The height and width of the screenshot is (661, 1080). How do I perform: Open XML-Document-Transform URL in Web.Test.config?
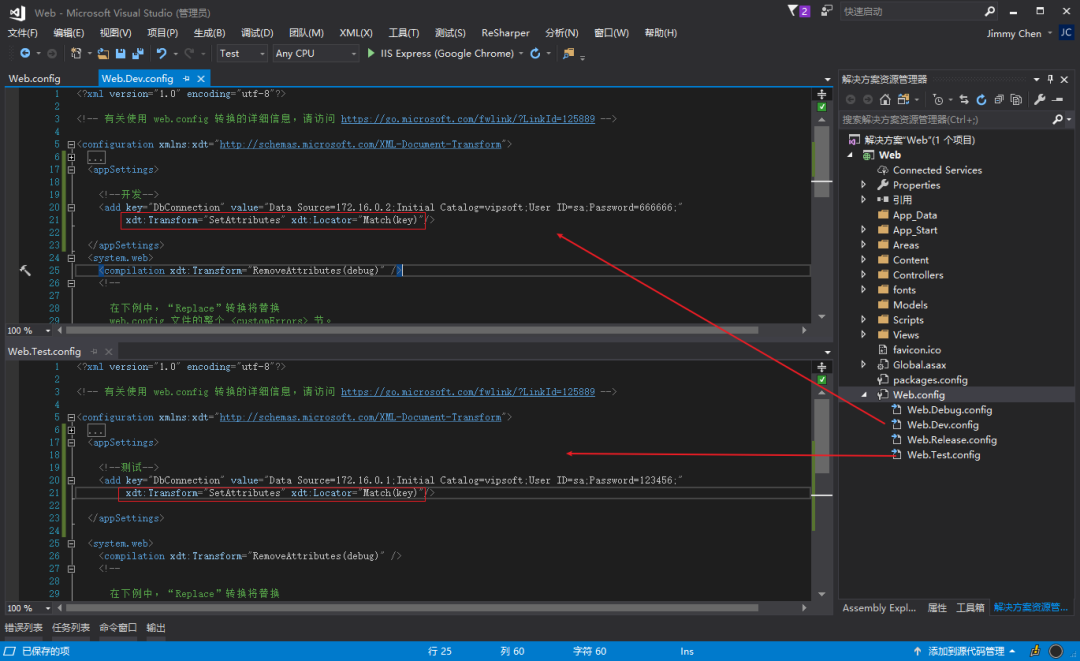click(360, 417)
